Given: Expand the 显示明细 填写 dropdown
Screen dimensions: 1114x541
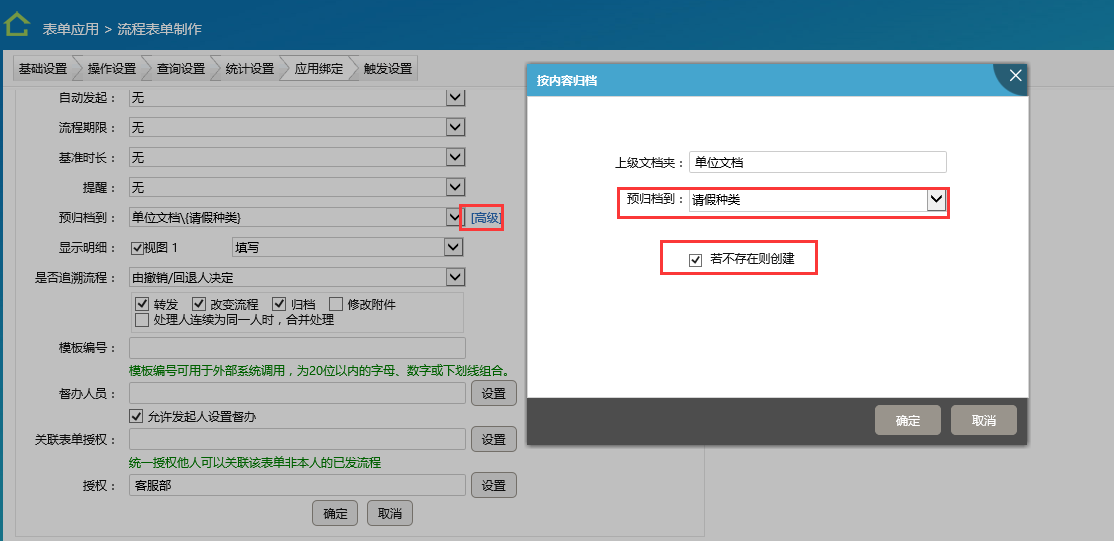Looking at the screenshot, I should (x=455, y=247).
